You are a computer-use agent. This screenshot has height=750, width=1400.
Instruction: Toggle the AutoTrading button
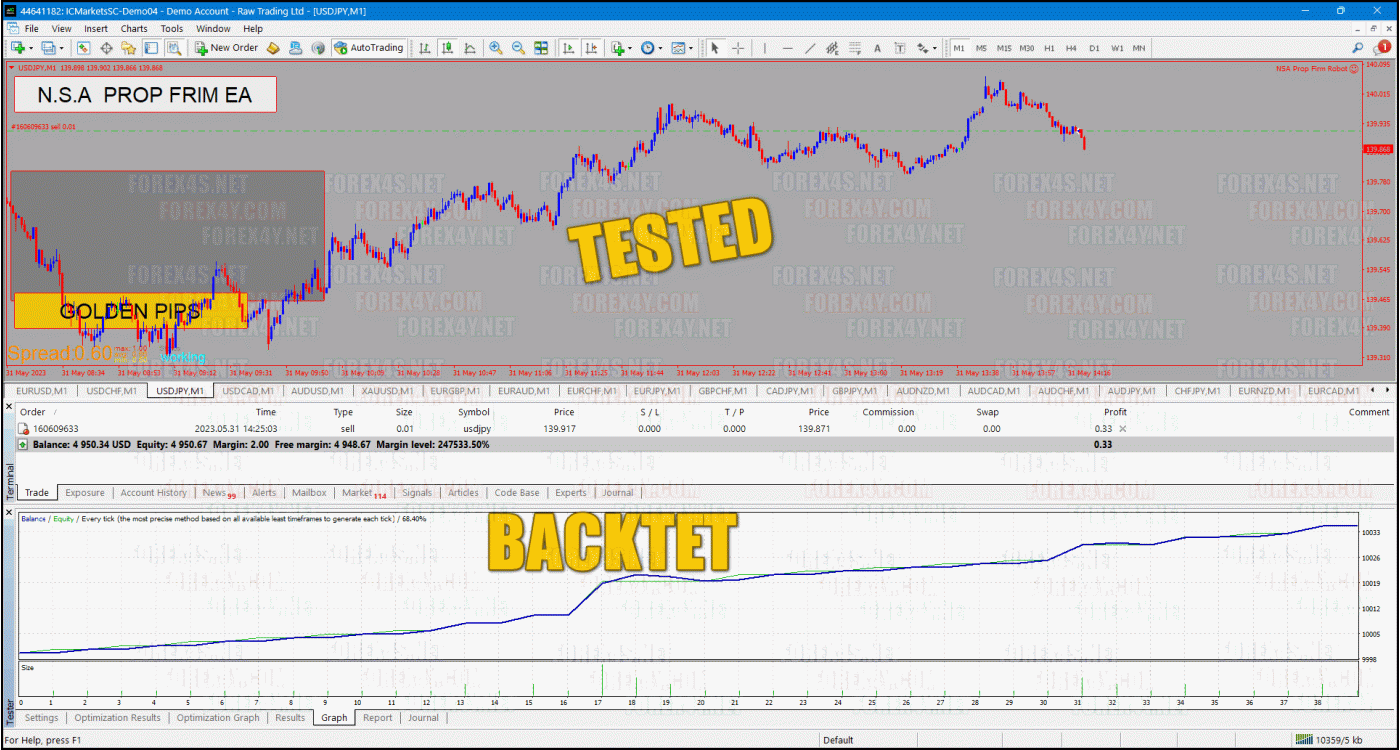(x=368, y=48)
